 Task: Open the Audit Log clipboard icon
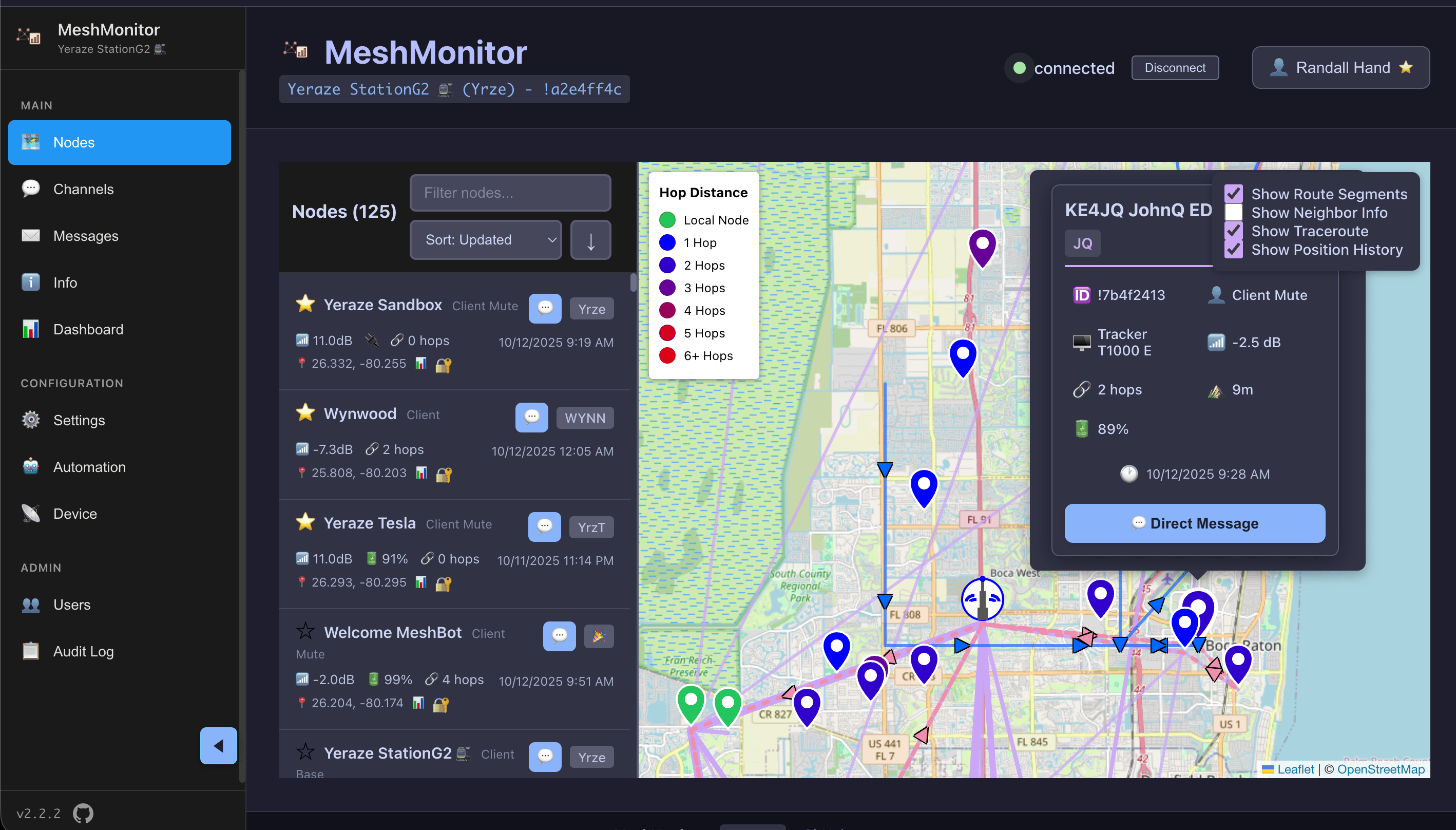point(31,650)
